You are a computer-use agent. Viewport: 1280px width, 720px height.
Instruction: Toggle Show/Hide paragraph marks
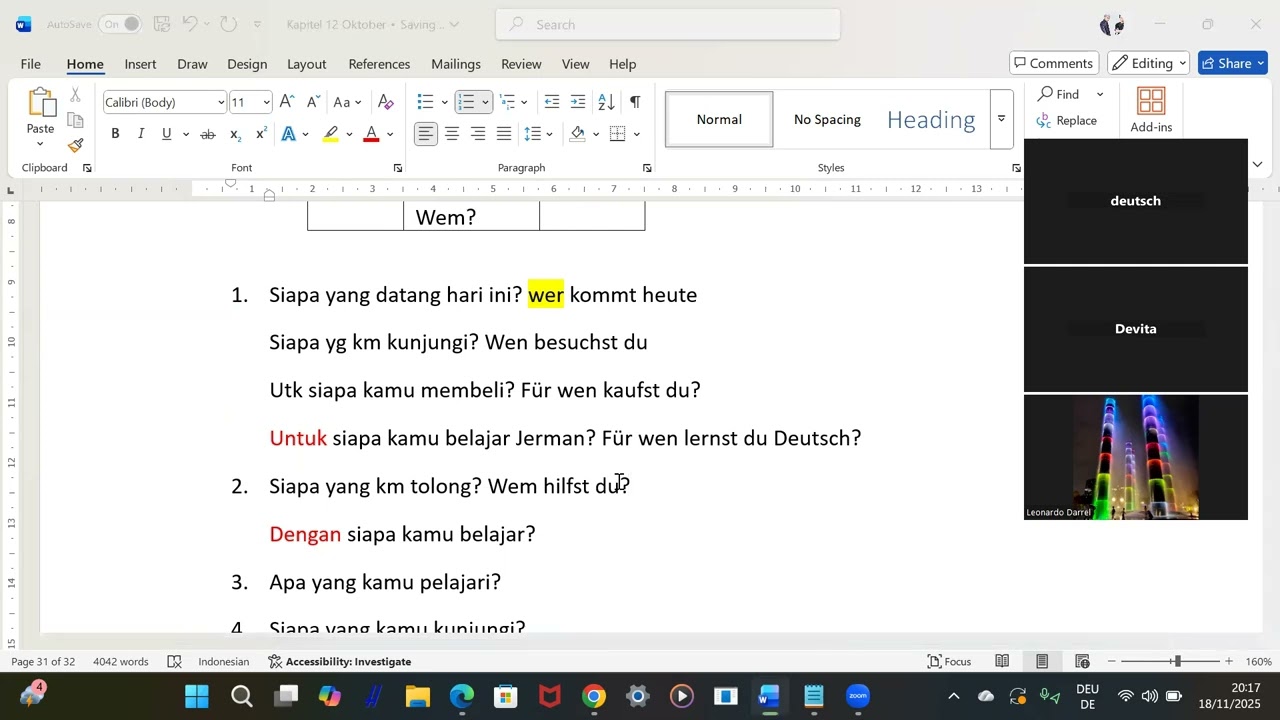pyautogui.click(x=635, y=102)
